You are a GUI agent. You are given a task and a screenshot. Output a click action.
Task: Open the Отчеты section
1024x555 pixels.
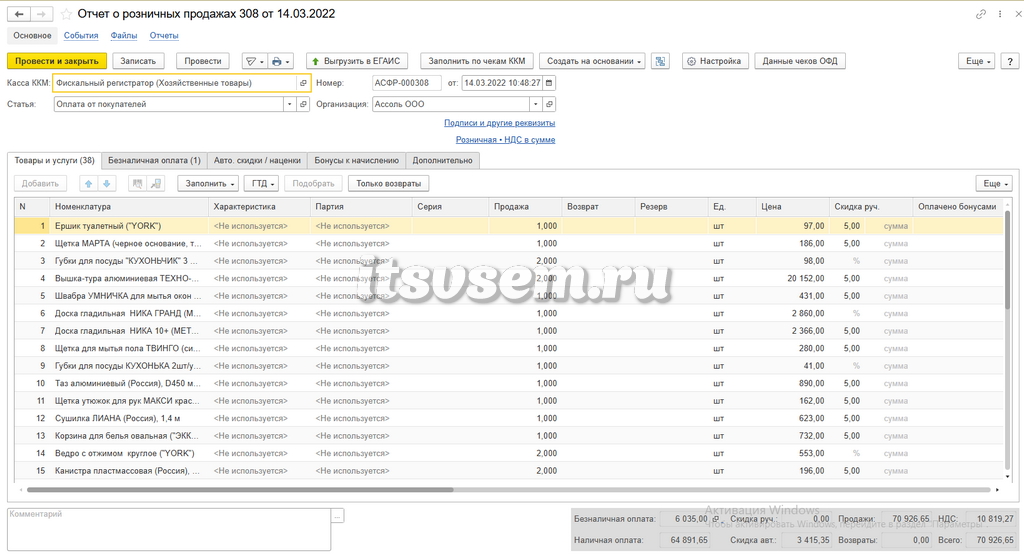pos(164,36)
